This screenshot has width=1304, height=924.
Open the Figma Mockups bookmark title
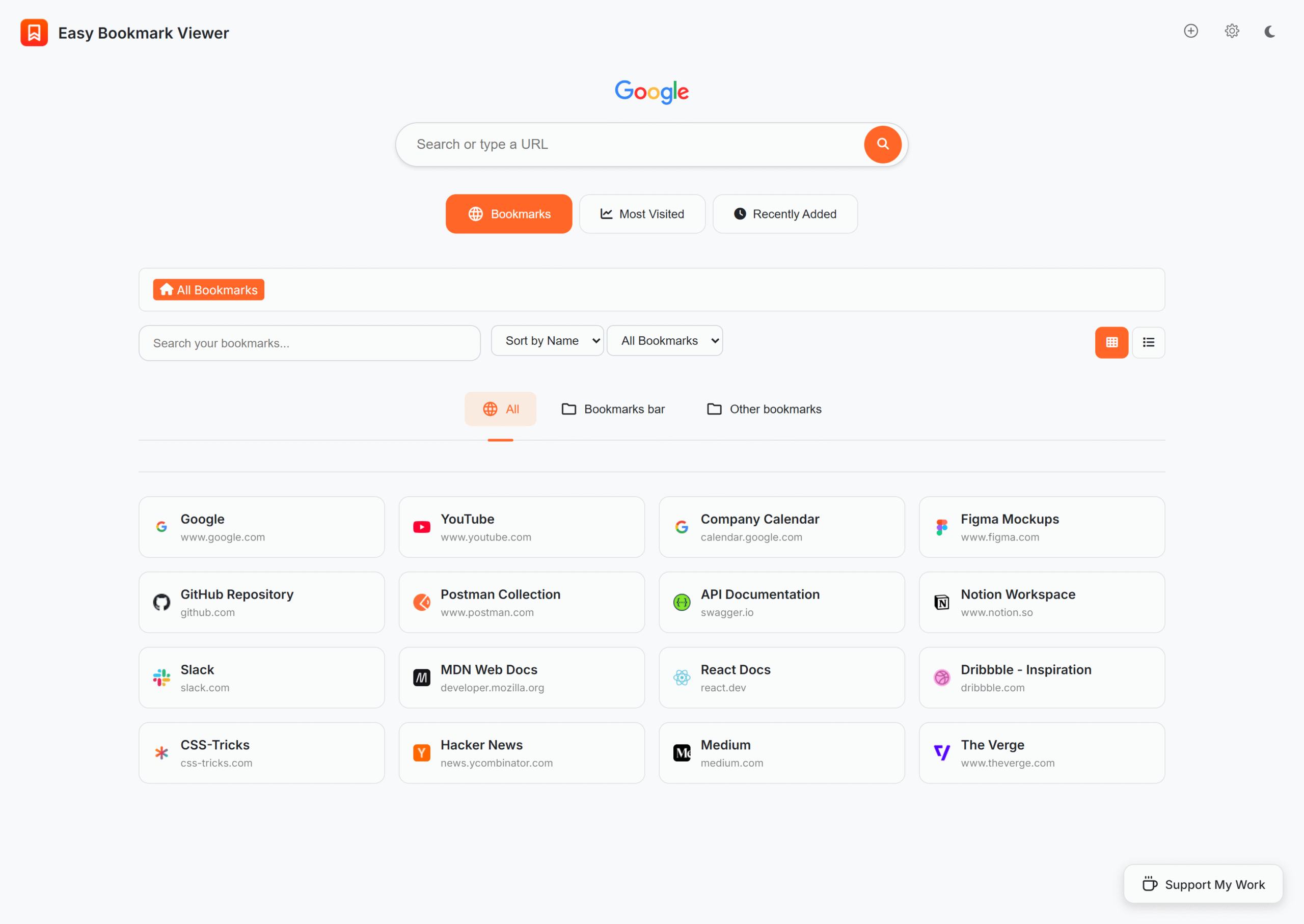pyautogui.click(x=1009, y=519)
